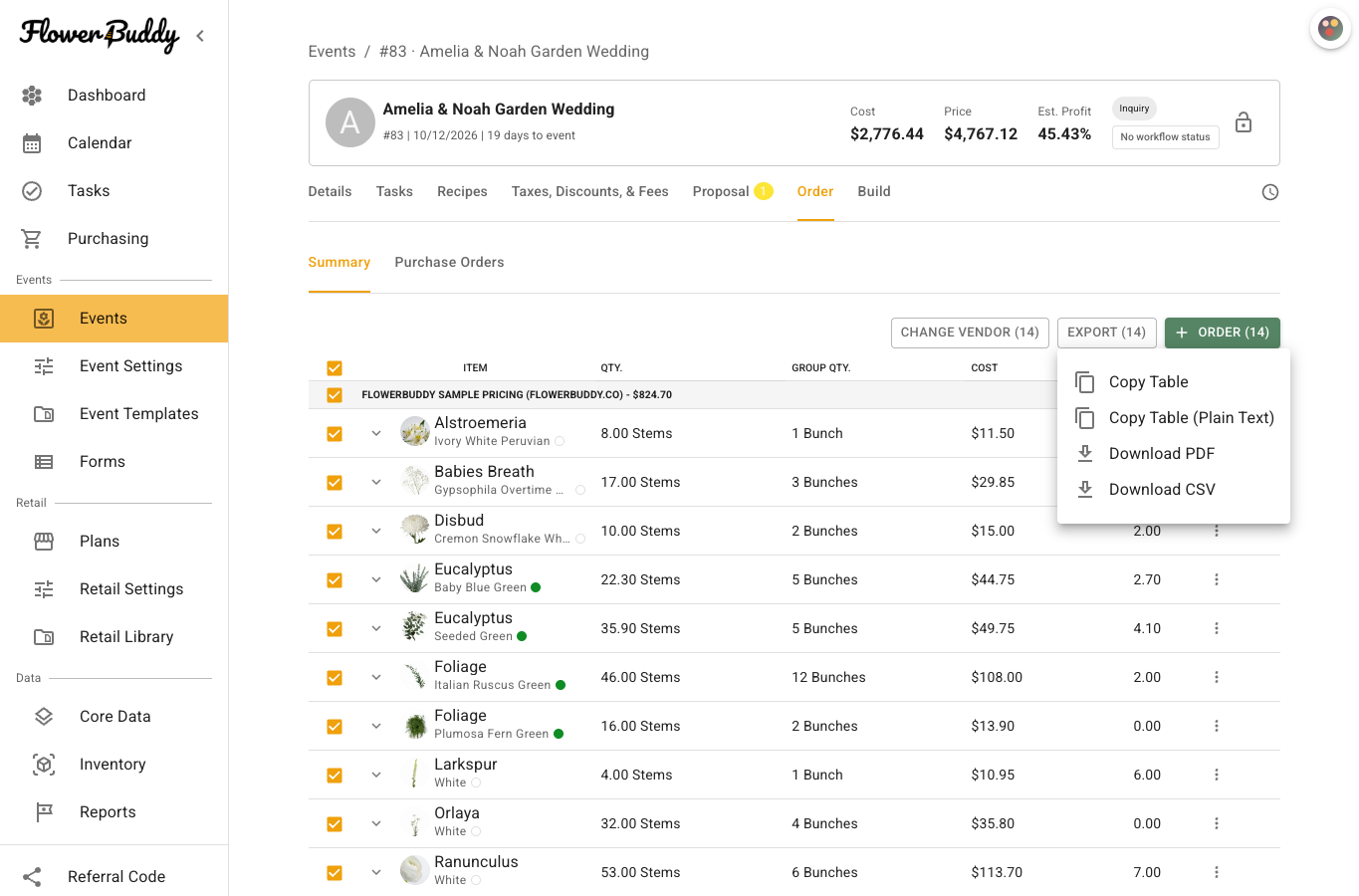Switch to the Recipes tab

462,191
